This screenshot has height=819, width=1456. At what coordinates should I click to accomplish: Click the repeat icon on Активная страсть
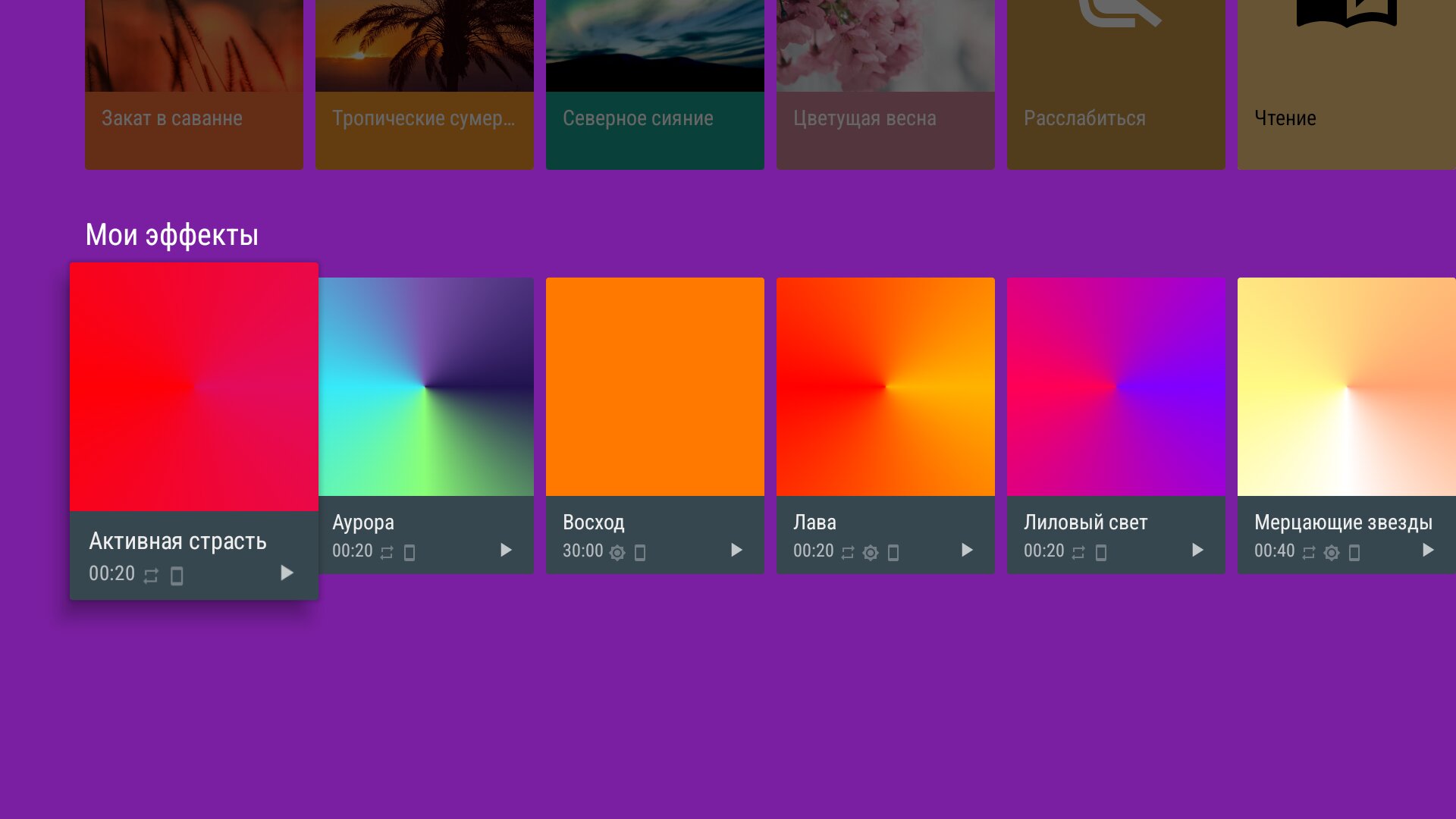pos(151,576)
